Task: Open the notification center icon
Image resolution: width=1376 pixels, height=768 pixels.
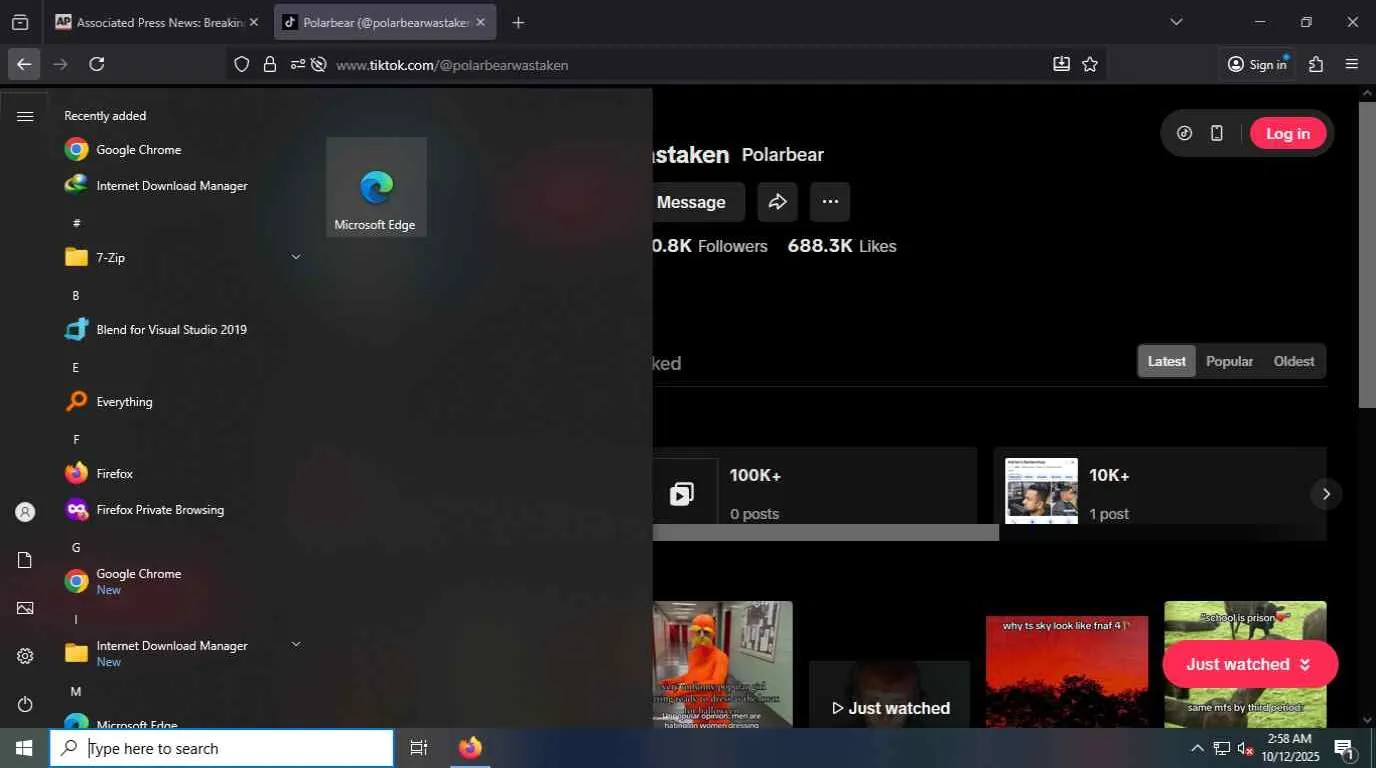Action: coord(1345,748)
